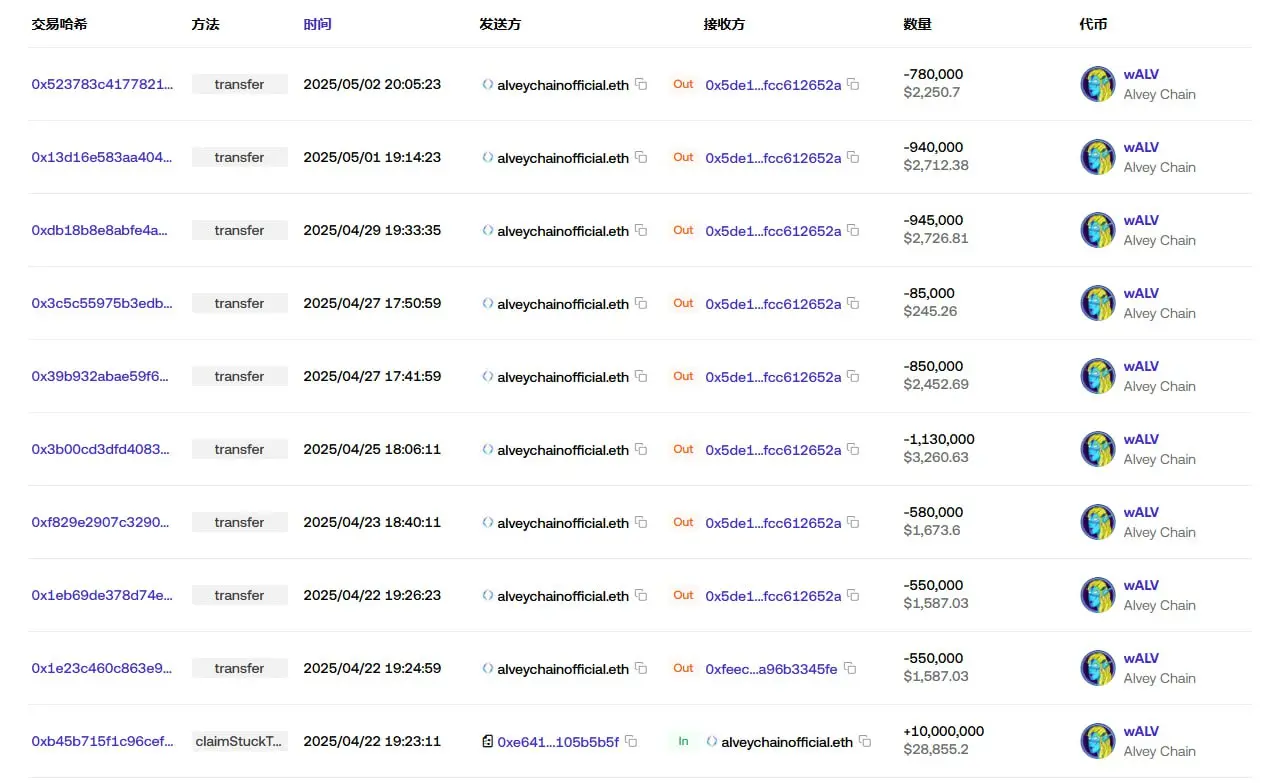Screen dimensions: 1280x783
Task: Copy sender address in the 2025/04/25 row
Action: point(641,450)
